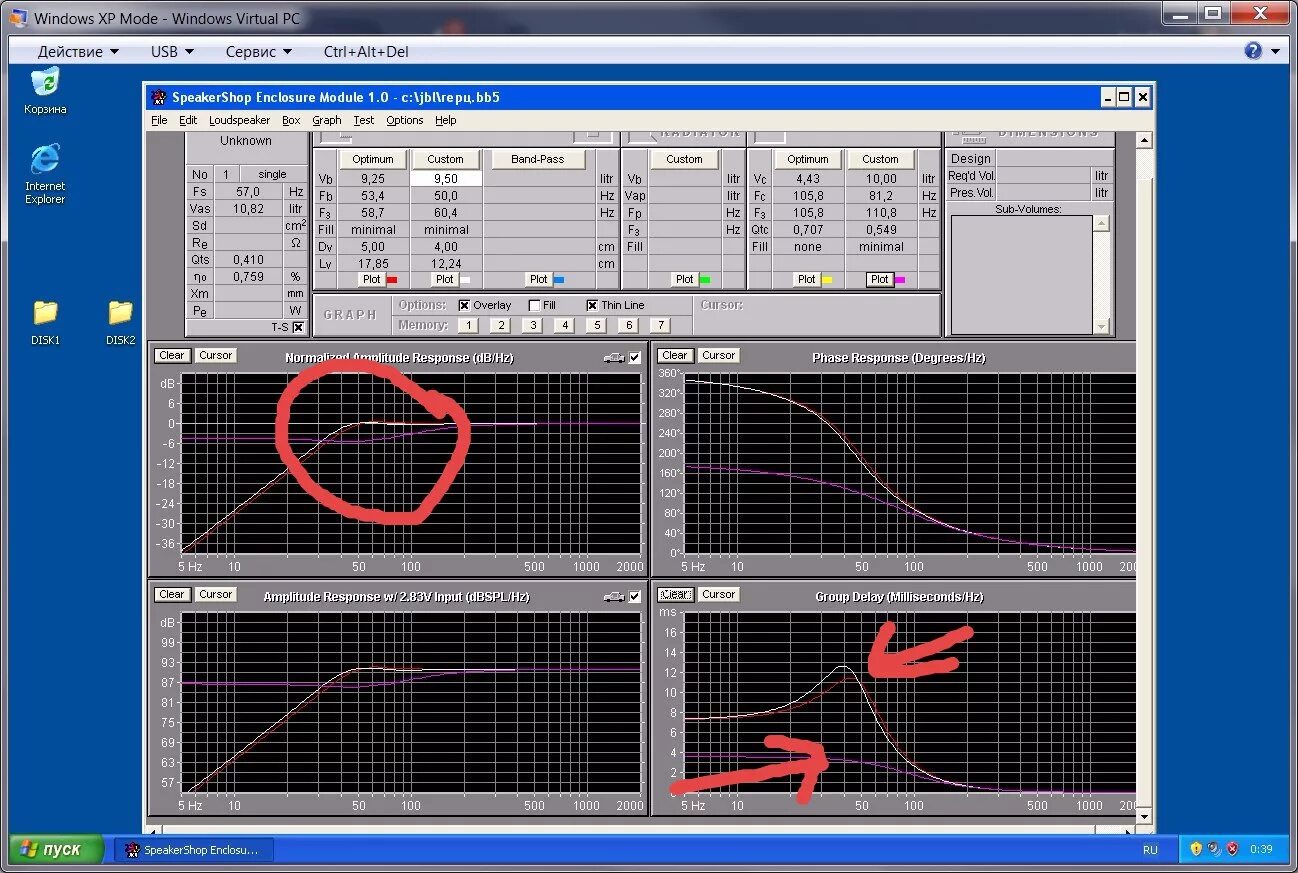Open the Box menu
This screenshot has height=873, width=1298.
click(291, 120)
